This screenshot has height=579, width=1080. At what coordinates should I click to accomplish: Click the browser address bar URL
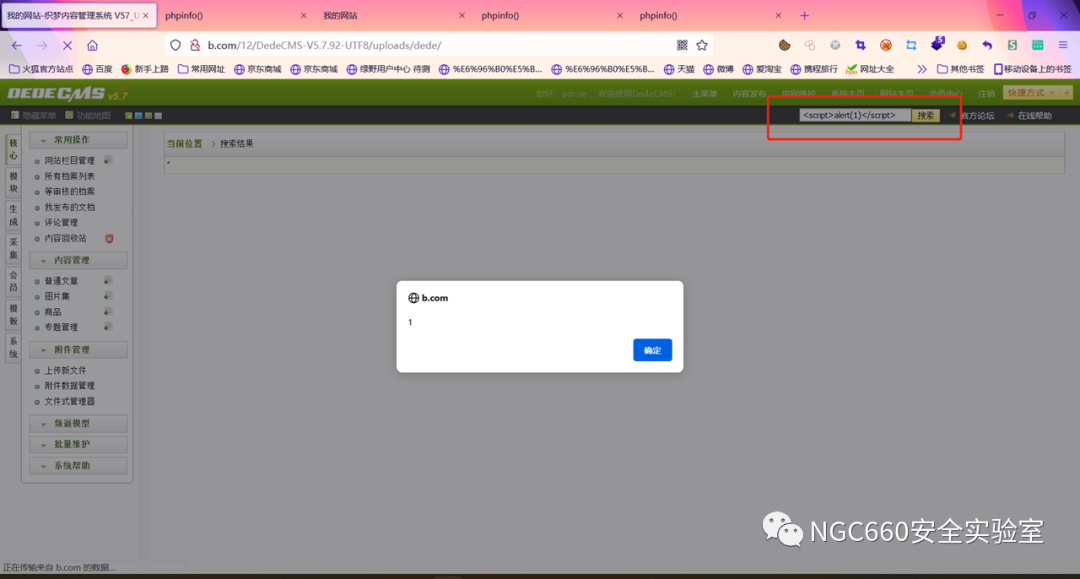click(324, 45)
